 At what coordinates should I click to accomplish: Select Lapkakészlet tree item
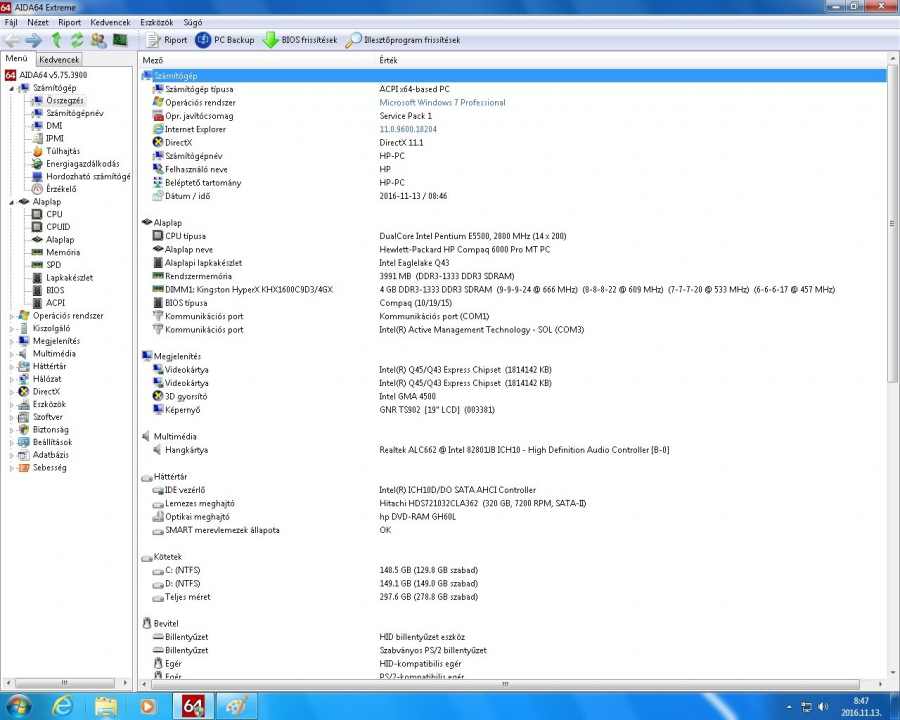pos(69,277)
